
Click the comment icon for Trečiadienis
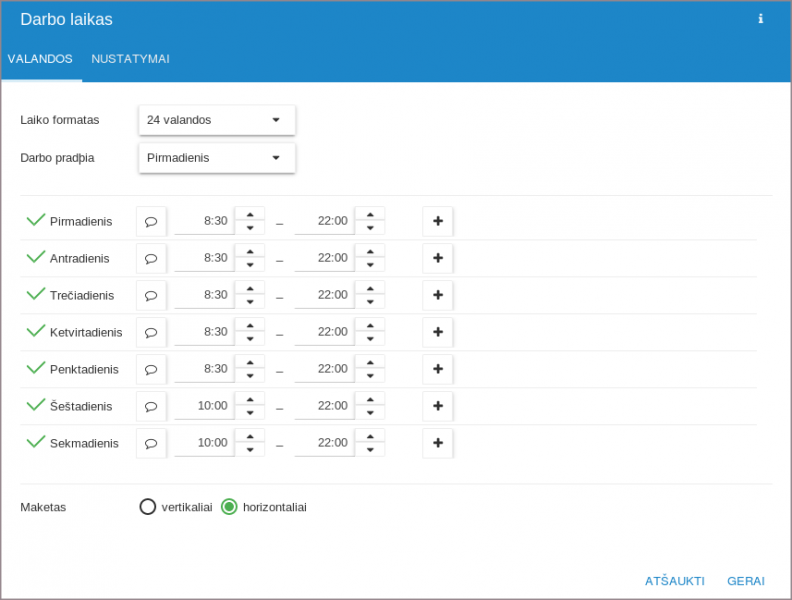pos(151,296)
